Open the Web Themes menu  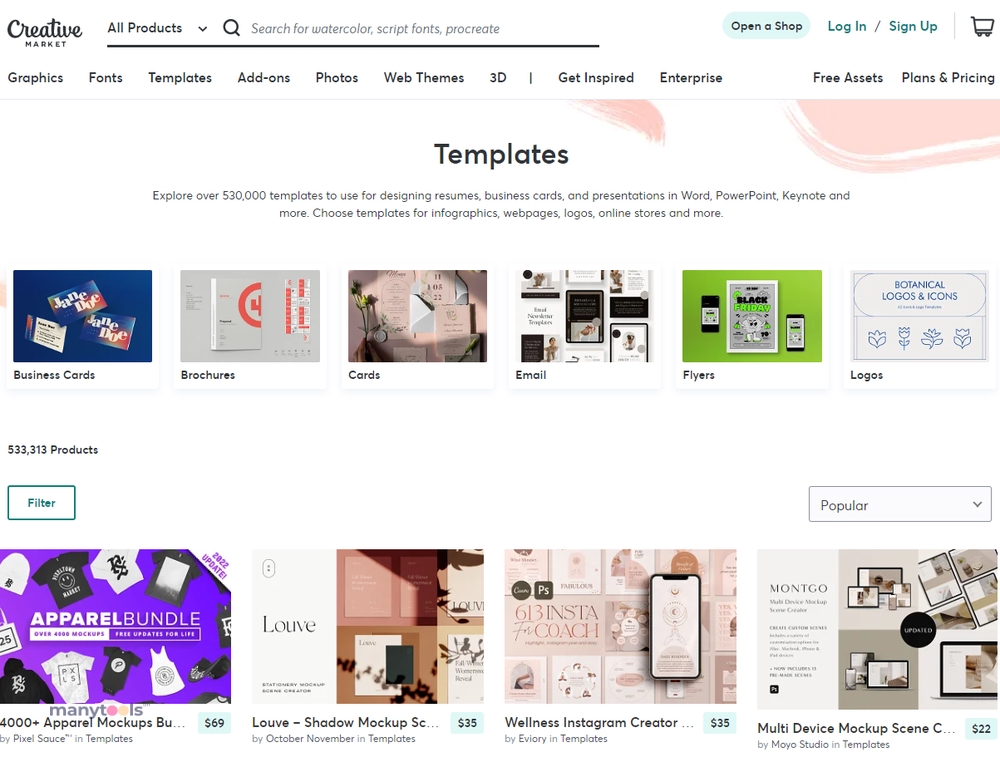click(423, 78)
